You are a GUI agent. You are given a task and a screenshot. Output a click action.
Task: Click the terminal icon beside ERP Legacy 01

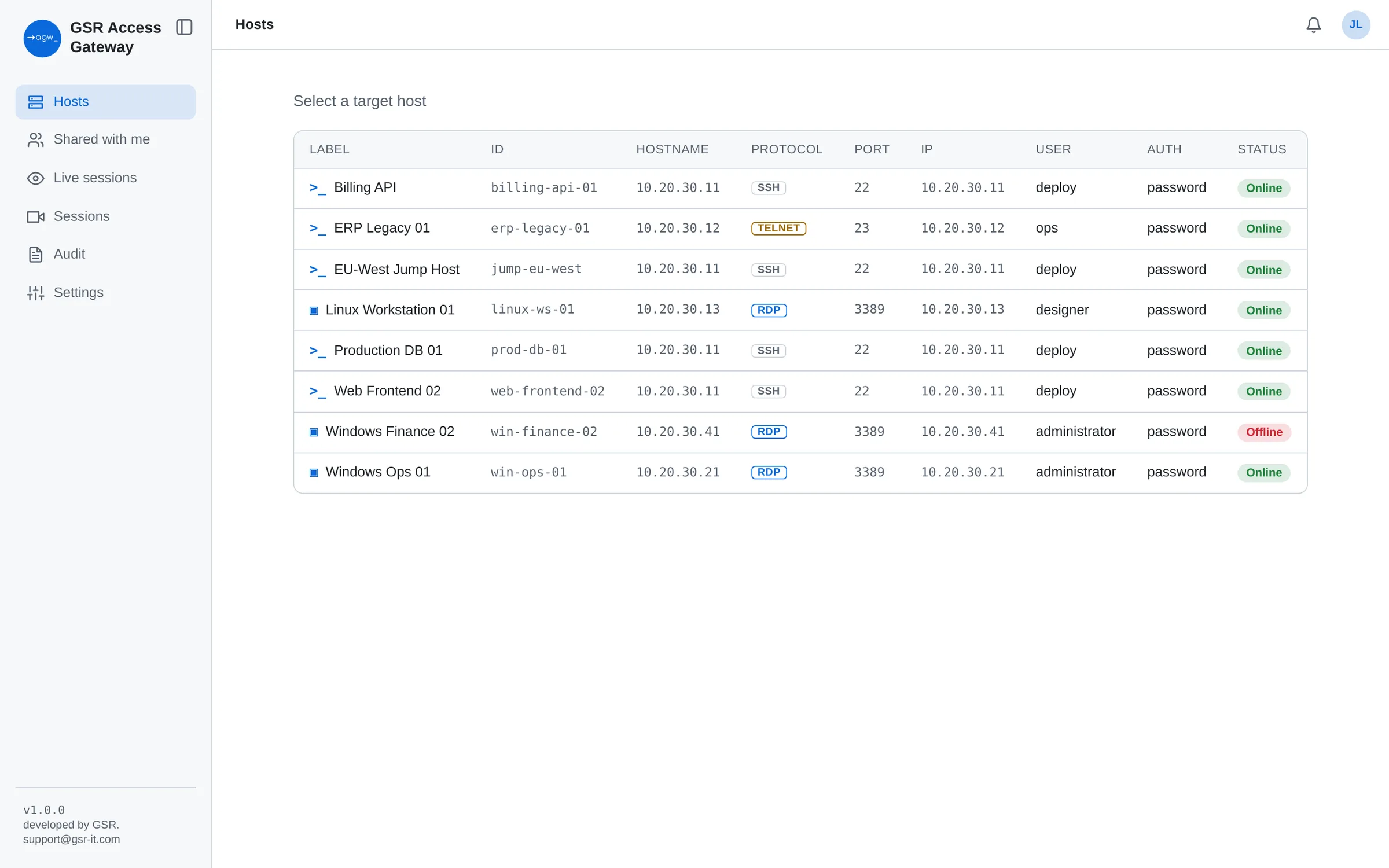click(x=318, y=229)
